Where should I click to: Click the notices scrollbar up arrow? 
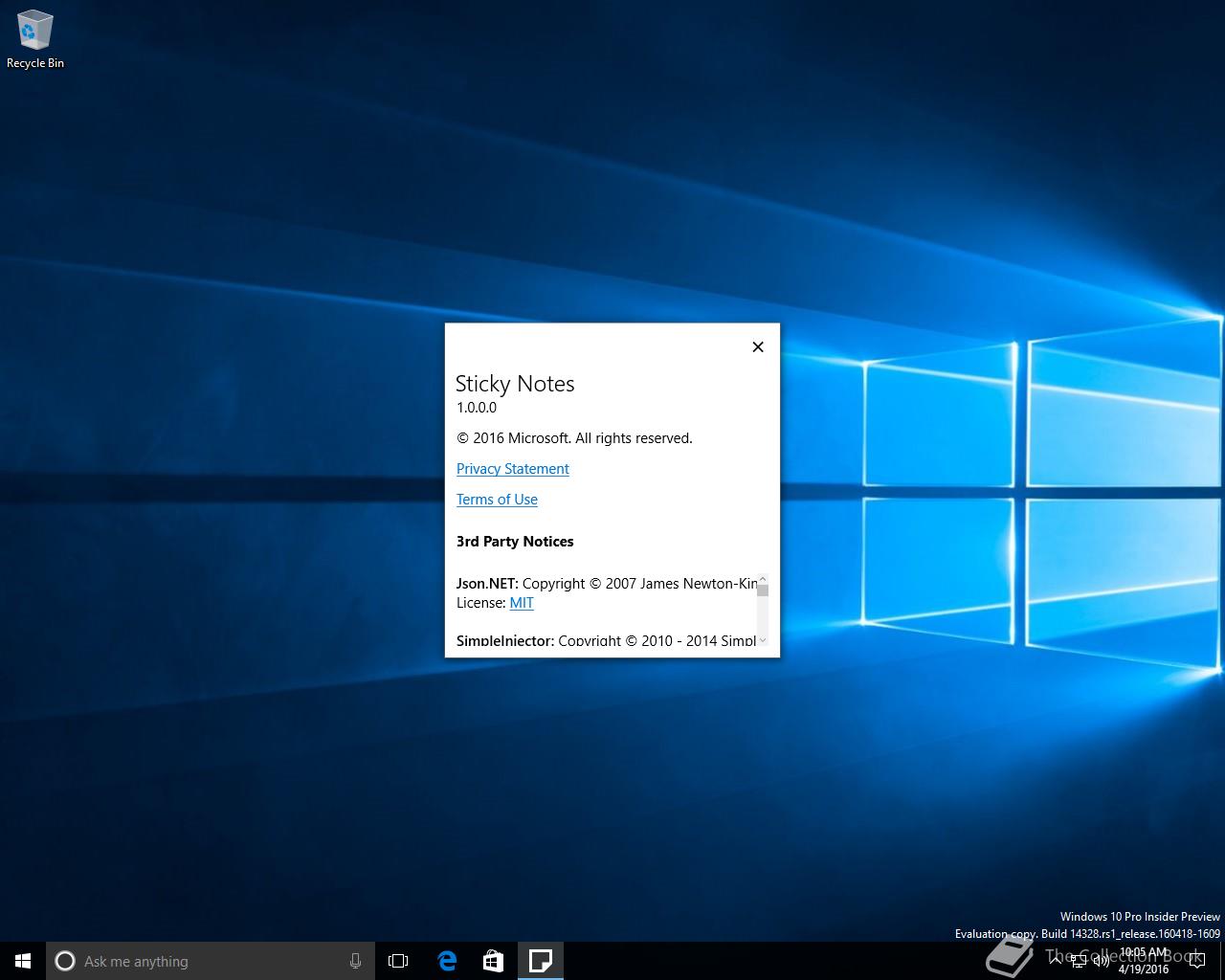coord(763,579)
